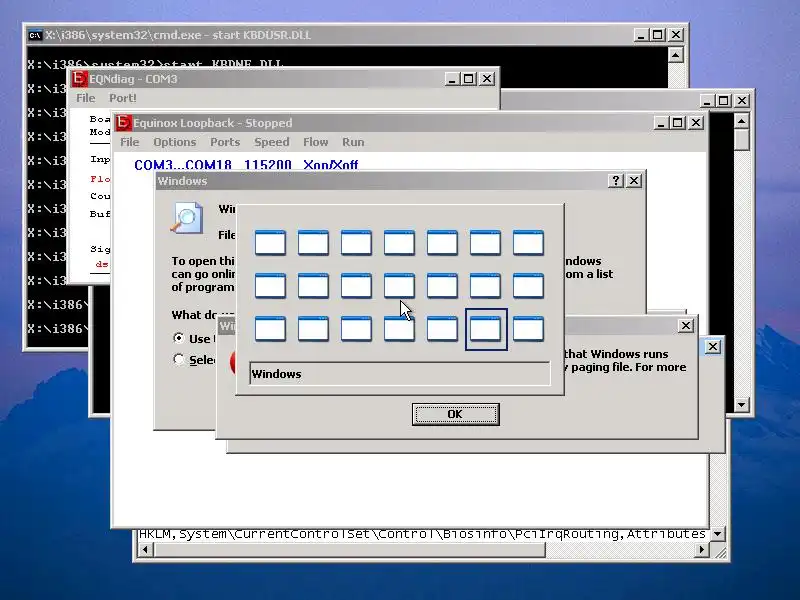
Task: Select the 'Use' radio button option
Action: coord(179,338)
